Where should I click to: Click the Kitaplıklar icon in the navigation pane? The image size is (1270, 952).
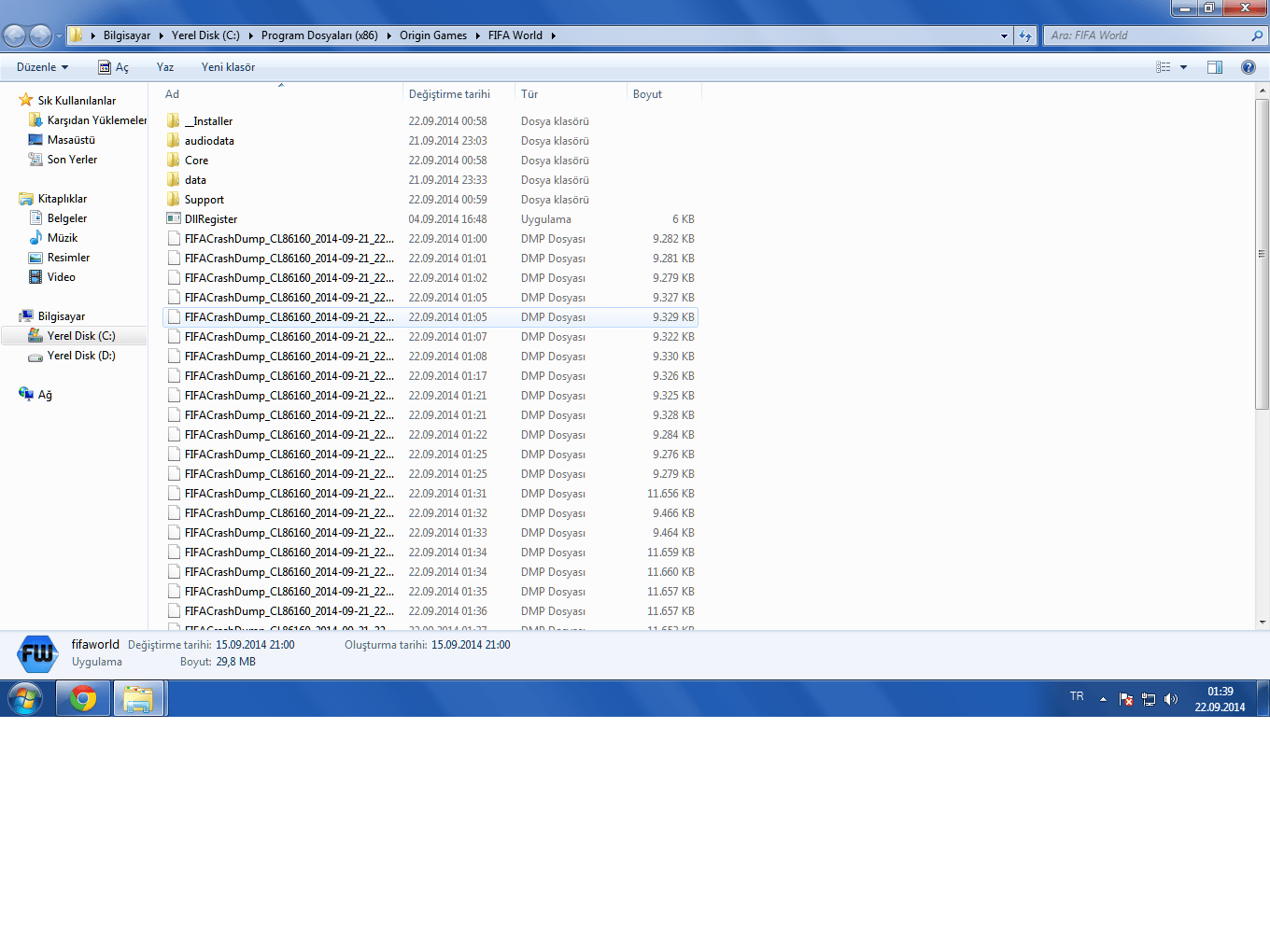26,199
